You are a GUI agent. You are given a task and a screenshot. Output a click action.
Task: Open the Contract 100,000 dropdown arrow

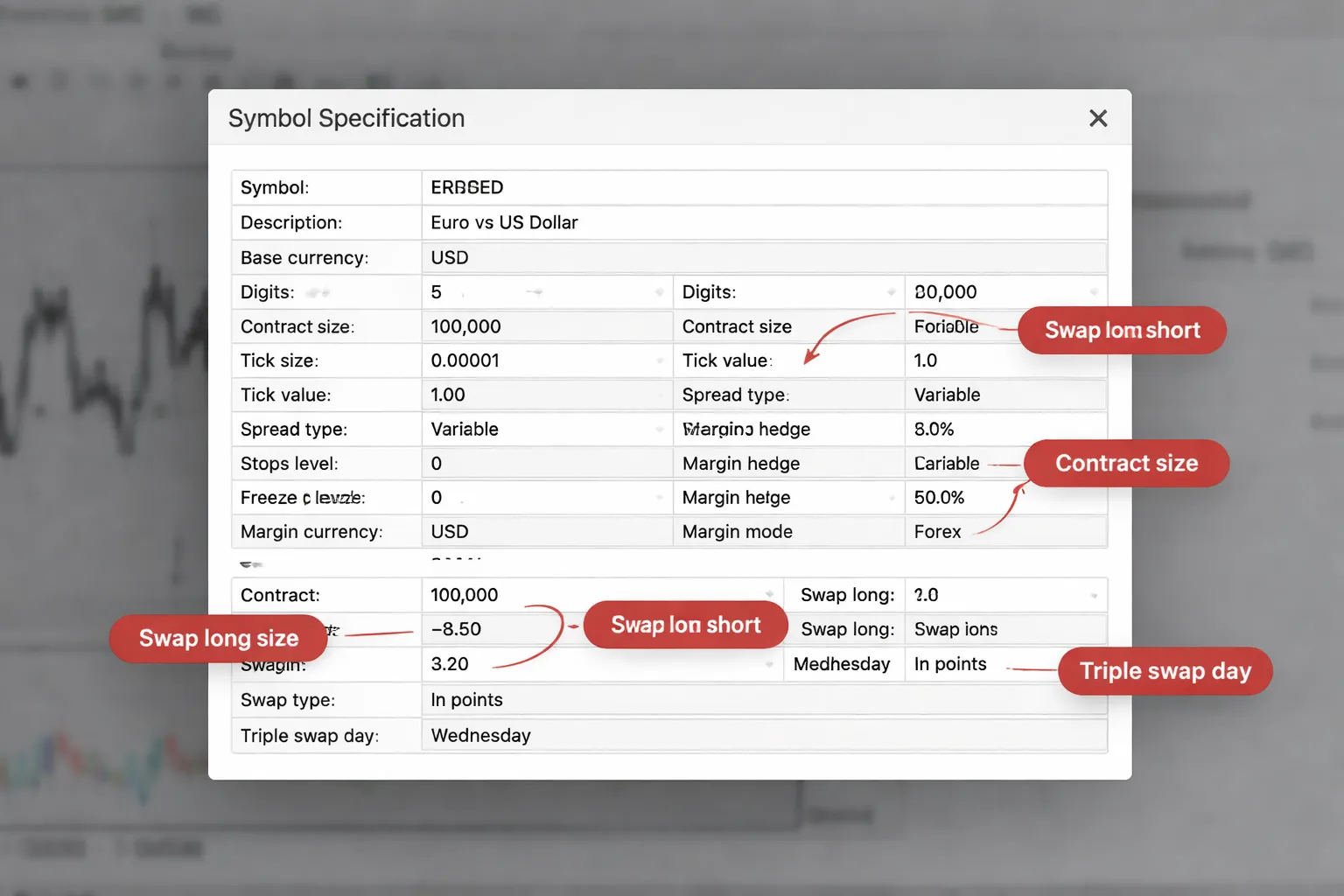768,595
